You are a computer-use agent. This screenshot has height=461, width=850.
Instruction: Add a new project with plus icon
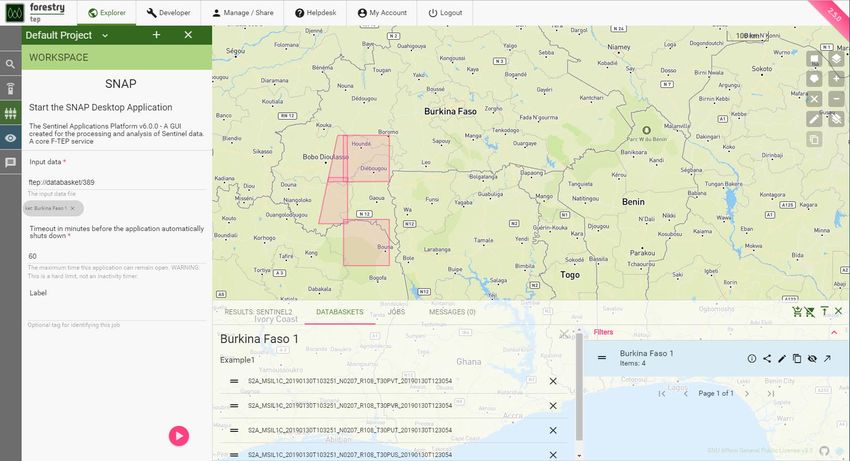coord(156,35)
